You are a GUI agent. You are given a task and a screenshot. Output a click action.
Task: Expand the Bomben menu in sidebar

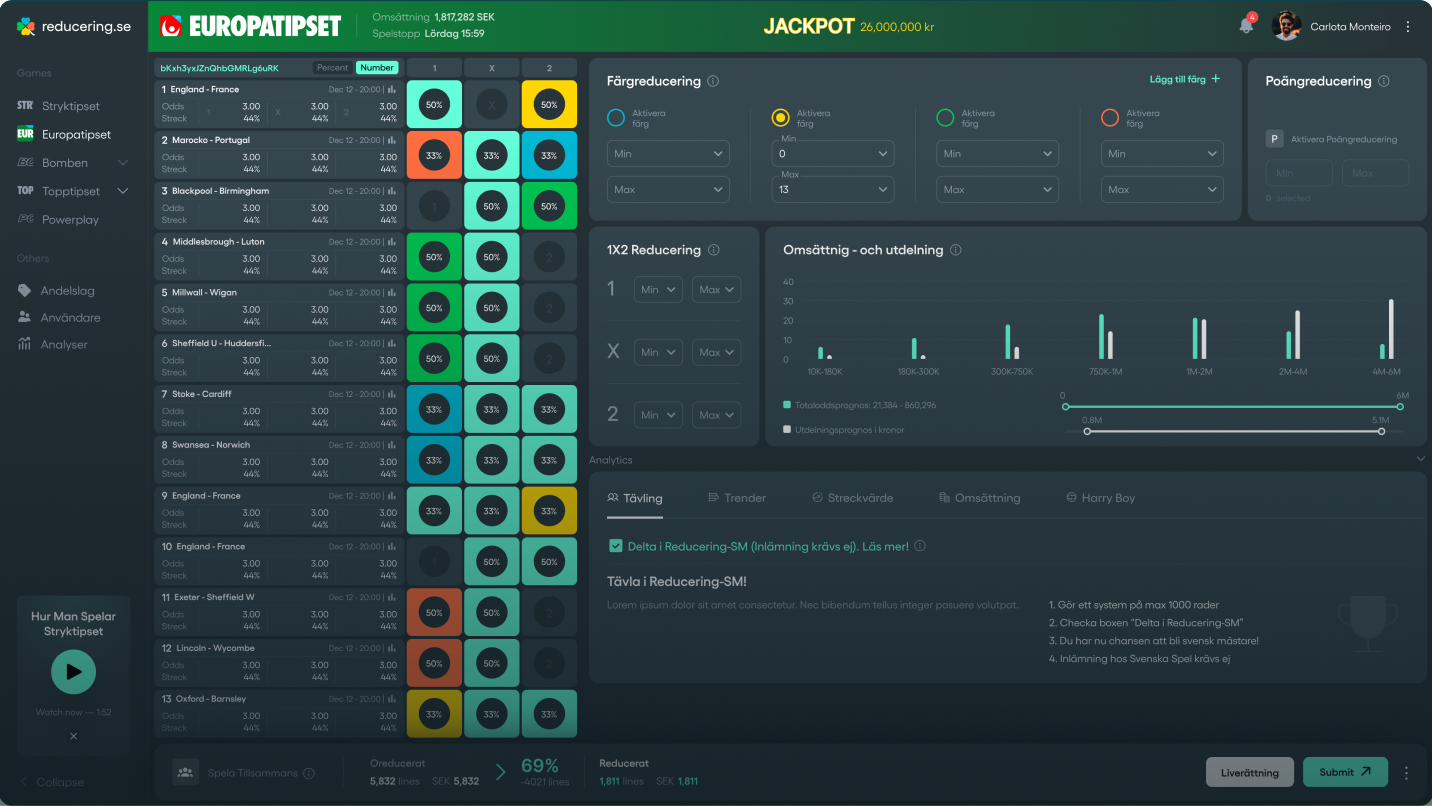[x=123, y=163]
